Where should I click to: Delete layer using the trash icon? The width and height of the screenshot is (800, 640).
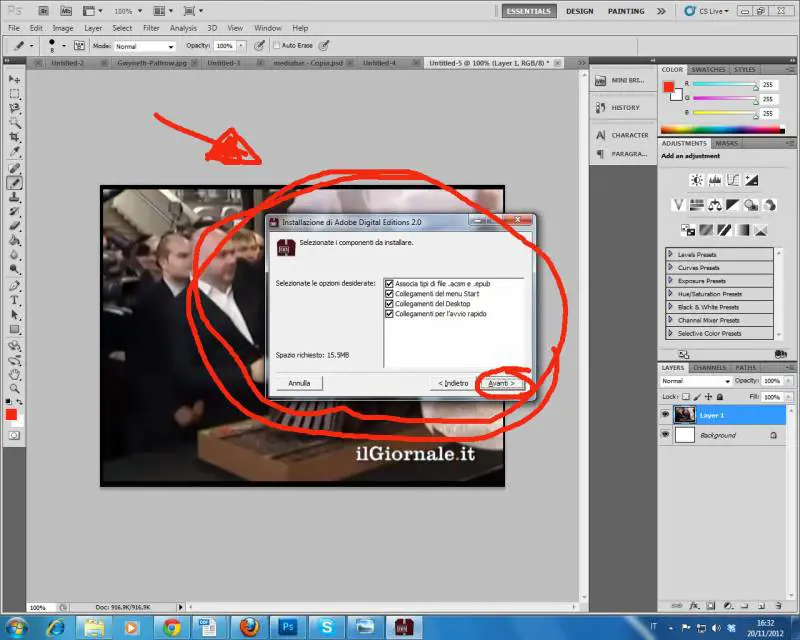(779, 606)
